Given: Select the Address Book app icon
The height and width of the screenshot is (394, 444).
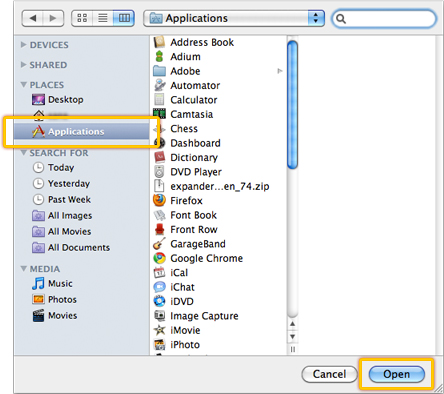Looking at the screenshot, I should 159,42.
